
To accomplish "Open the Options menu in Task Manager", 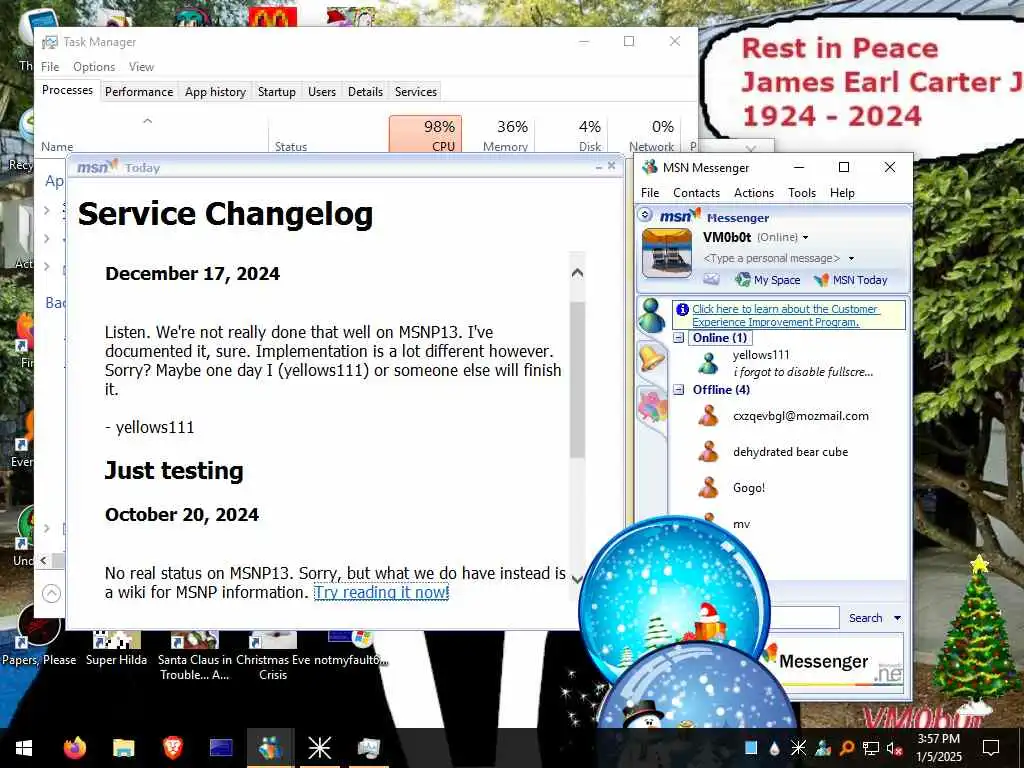I will pos(94,67).
